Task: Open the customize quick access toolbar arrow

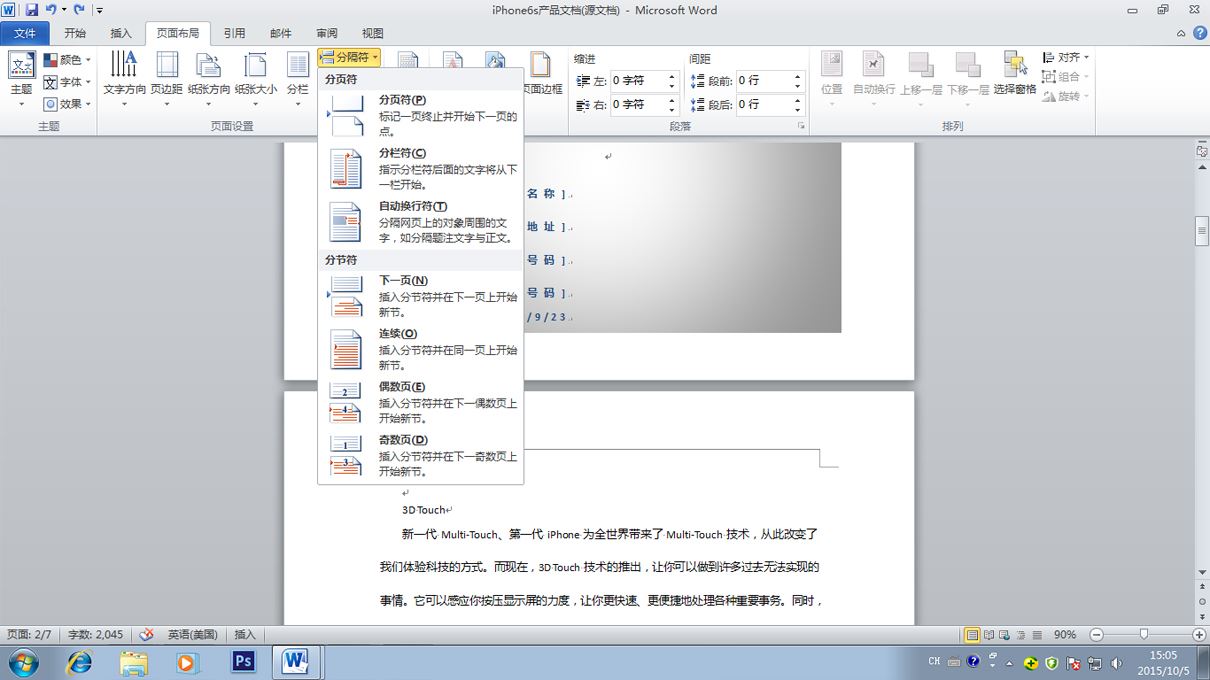Action: tap(100, 10)
